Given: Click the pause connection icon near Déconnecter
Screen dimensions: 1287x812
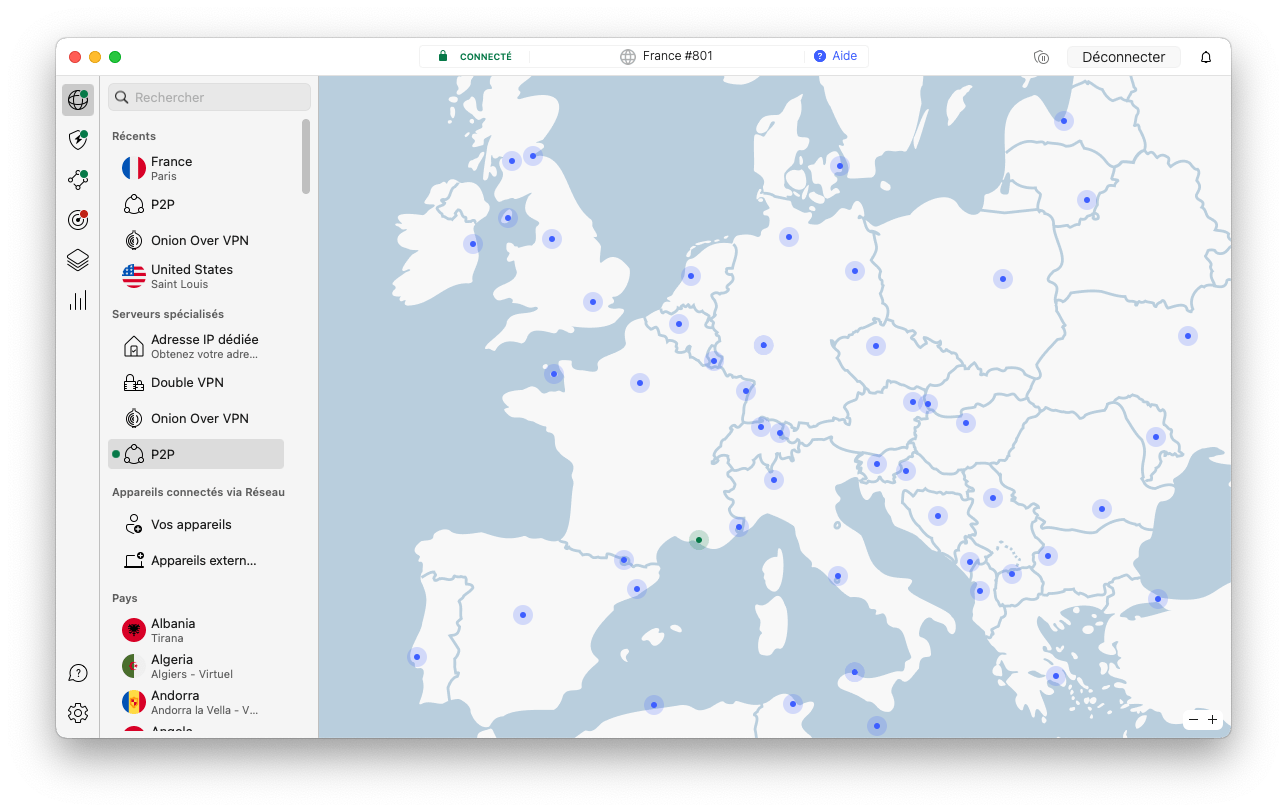Looking at the screenshot, I should click(x=1041, y=57).
